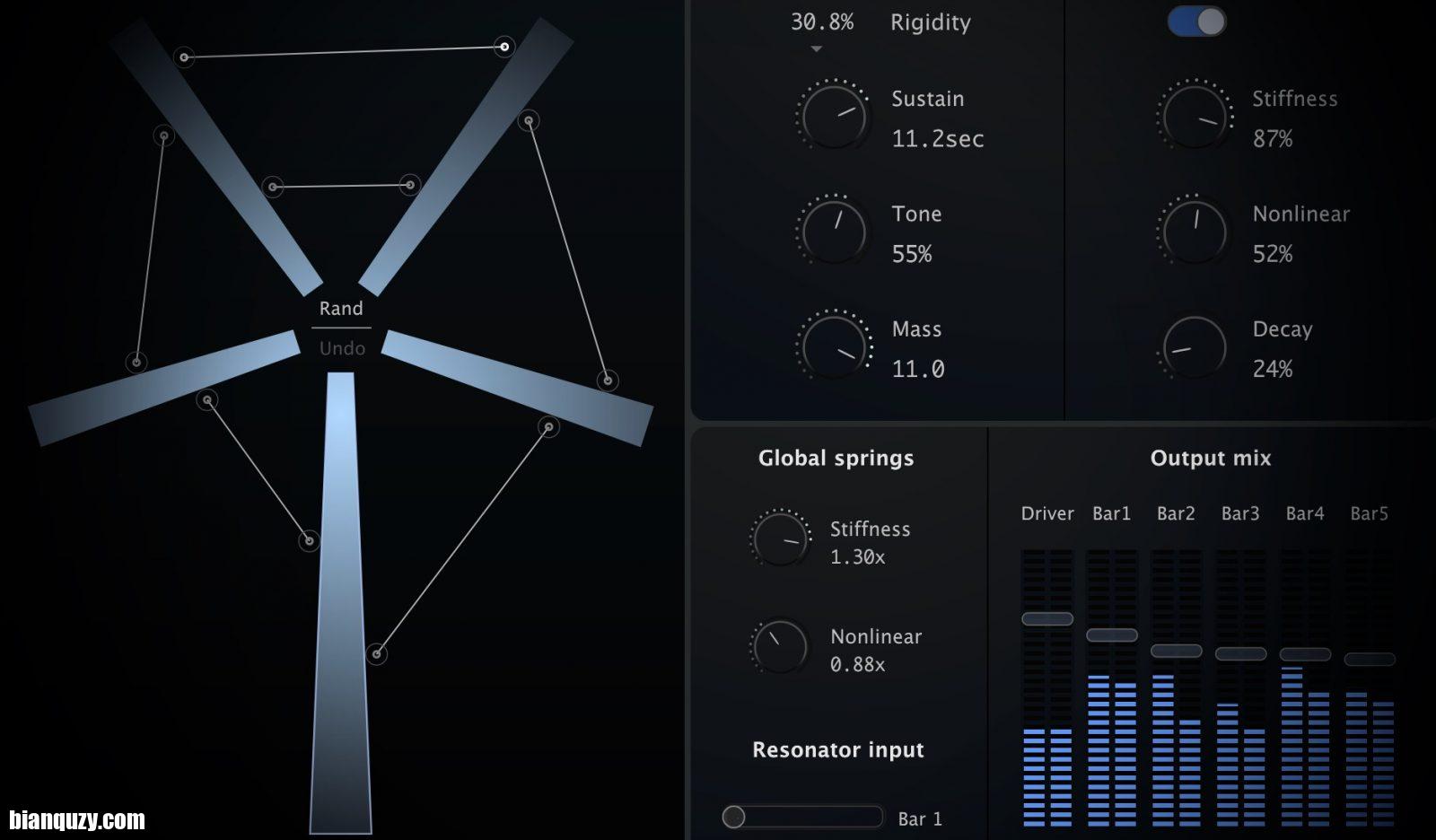This screenshot has height=840, width=1436.
Task: Click spring node right of center vertical bar
Action: [377, 653]
